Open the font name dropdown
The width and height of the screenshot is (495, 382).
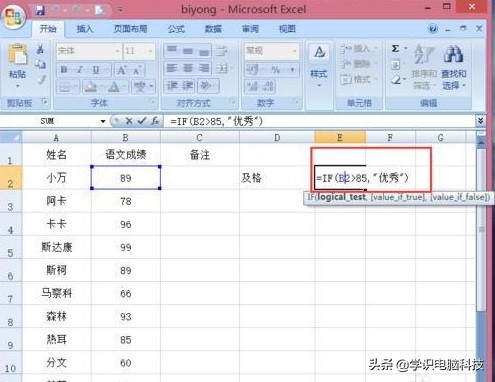coord(117,51)
